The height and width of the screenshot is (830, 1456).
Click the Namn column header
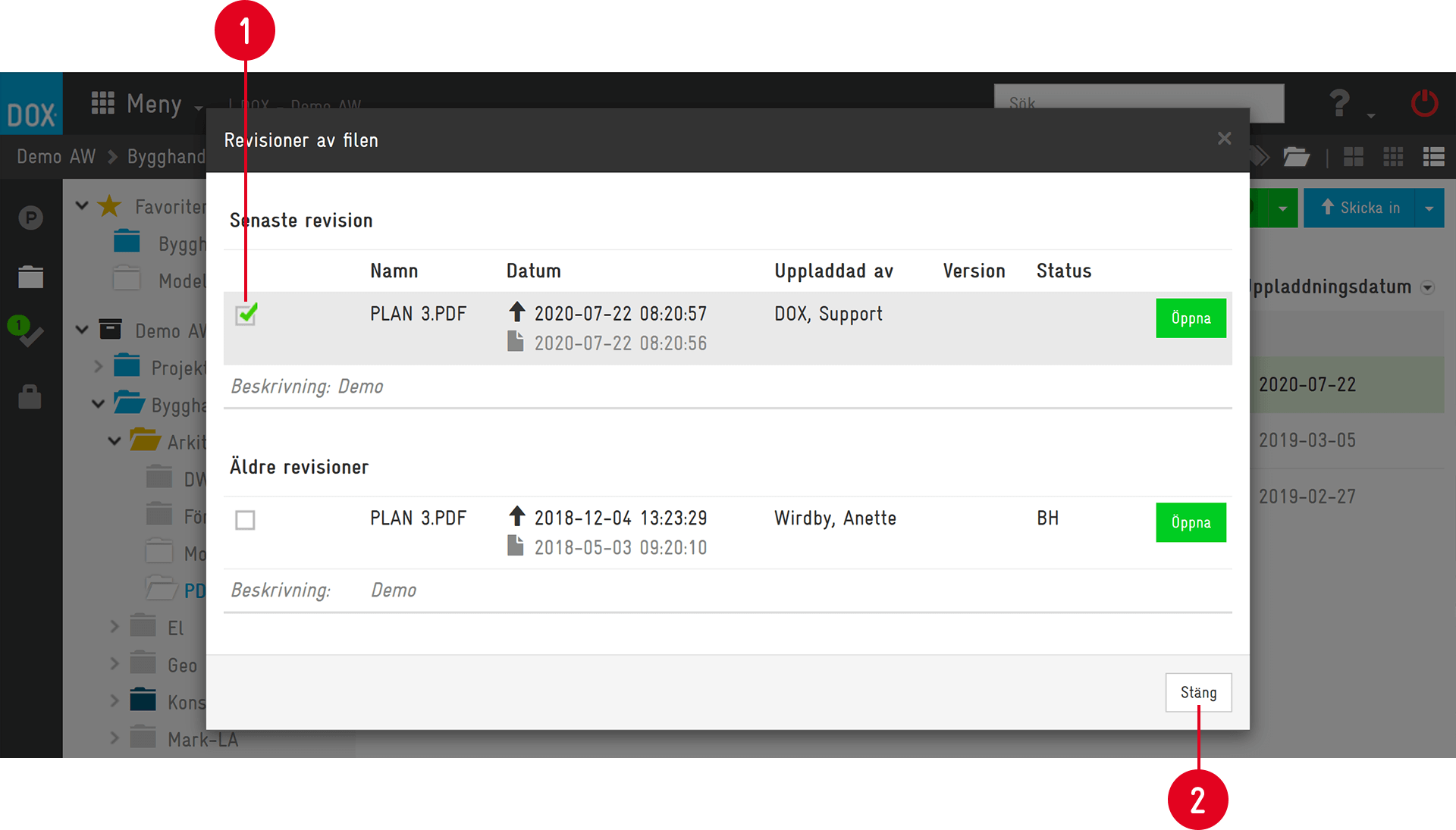tap(394, 271)
